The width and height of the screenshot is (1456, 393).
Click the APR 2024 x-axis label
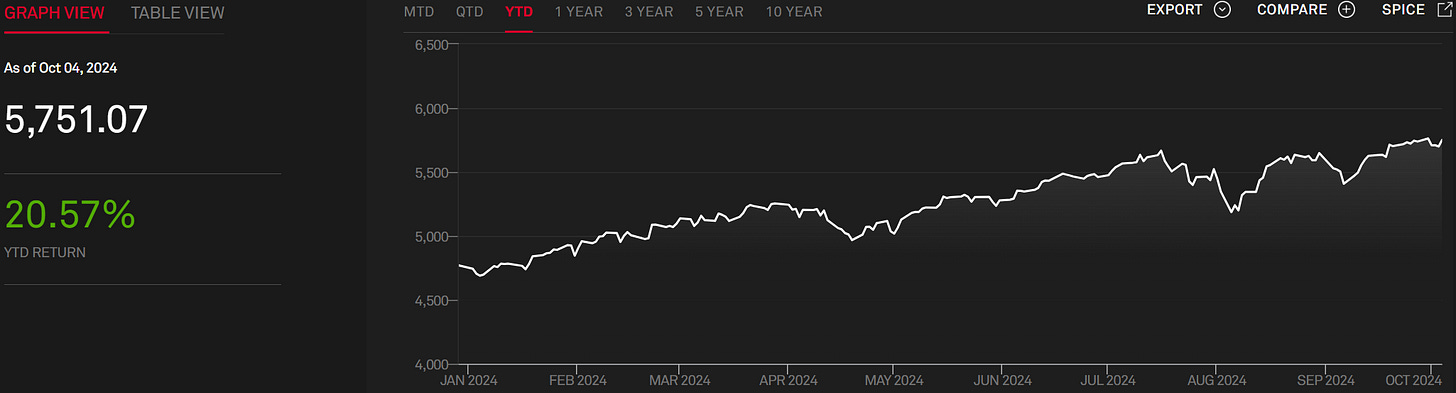(x=788, y=380)
